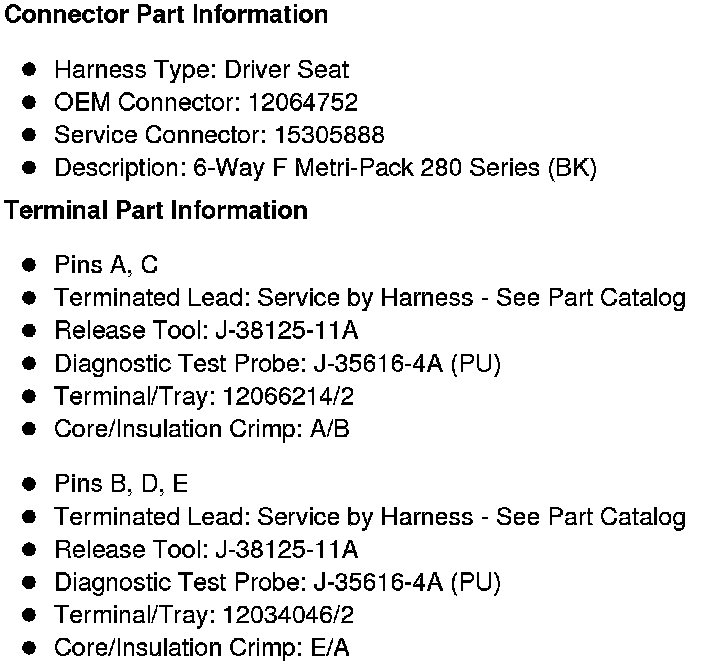Screen dimensions: 704x666
Task: Click the bullet beside Harness Type
Action: pyautogui.click(x=31, y=70)
